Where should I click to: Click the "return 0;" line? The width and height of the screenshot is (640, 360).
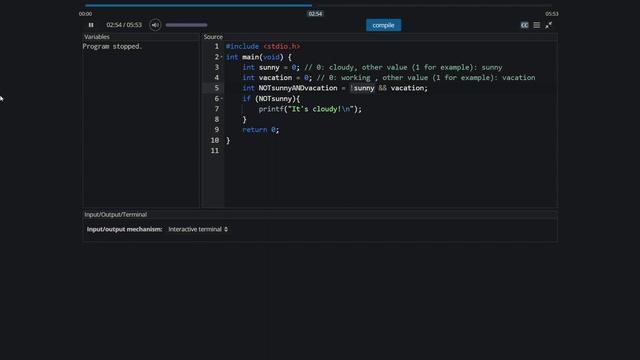pos(260,130)
